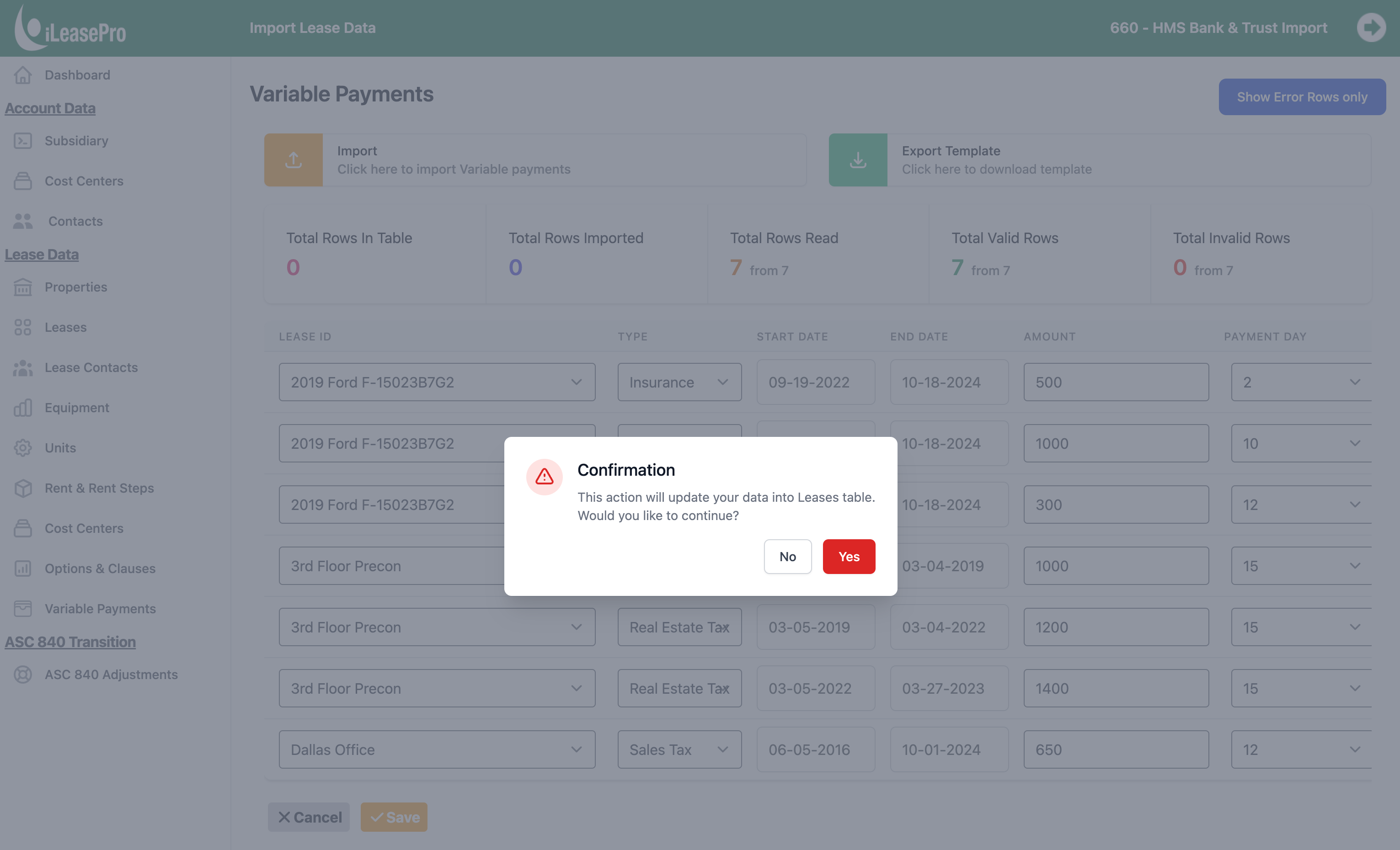
Task: Click the Cancel button
Action: pos(309,817)
